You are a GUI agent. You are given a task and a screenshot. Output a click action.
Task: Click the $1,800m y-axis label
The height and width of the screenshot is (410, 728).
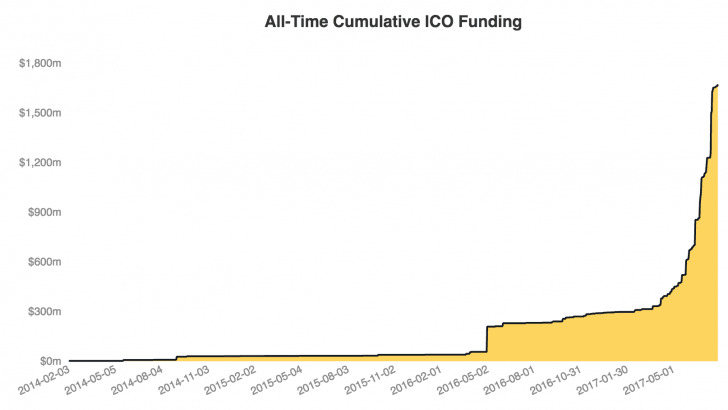pyautogui.click(x=40, y=64)
